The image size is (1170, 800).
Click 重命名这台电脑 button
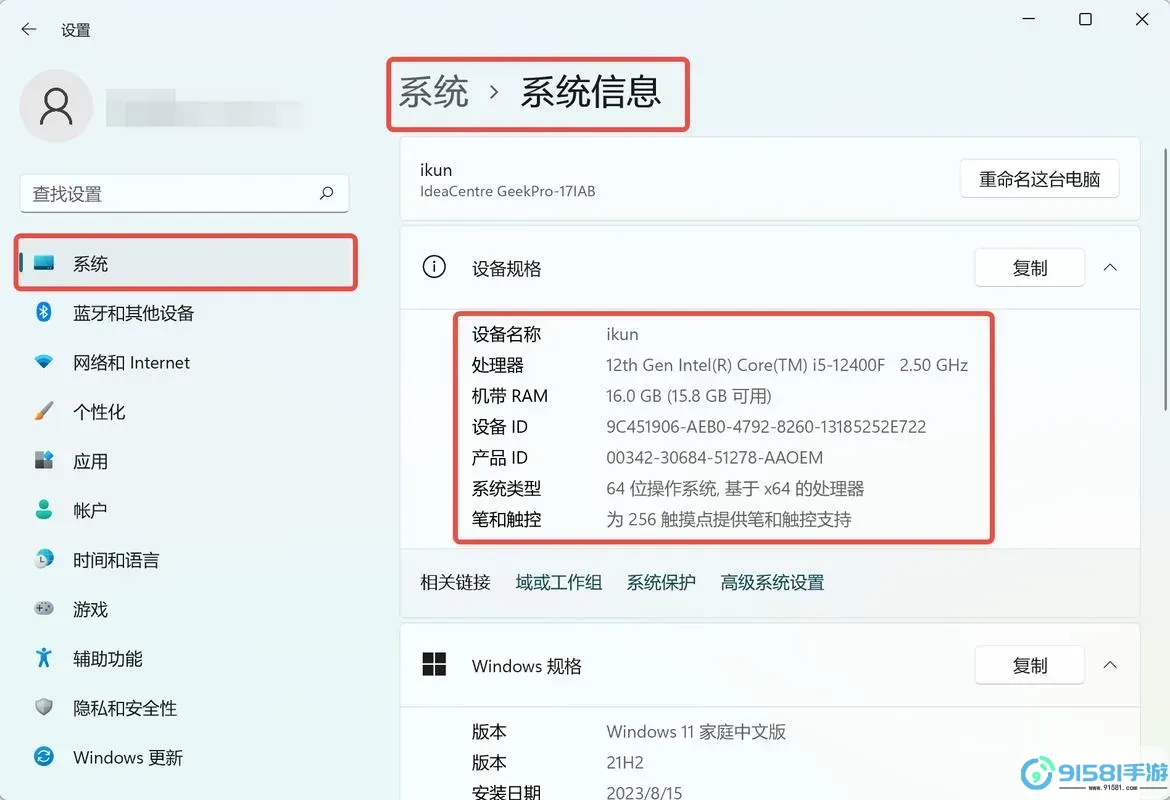pyautogui.click(x=1039, y=179)
